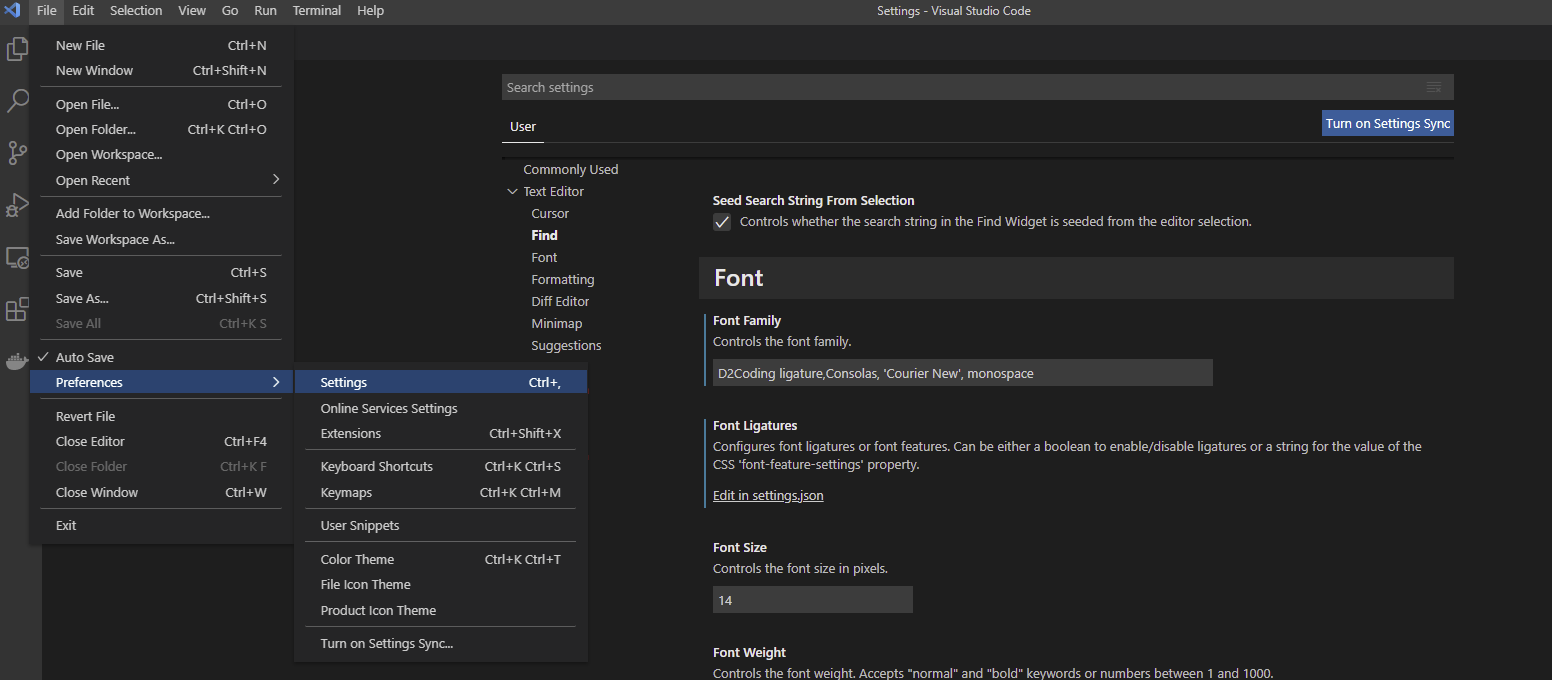Viewport: 1552px width, 680px height.
Task: Toggle Seed Search String From Selection checkbox
Action: 722,222
